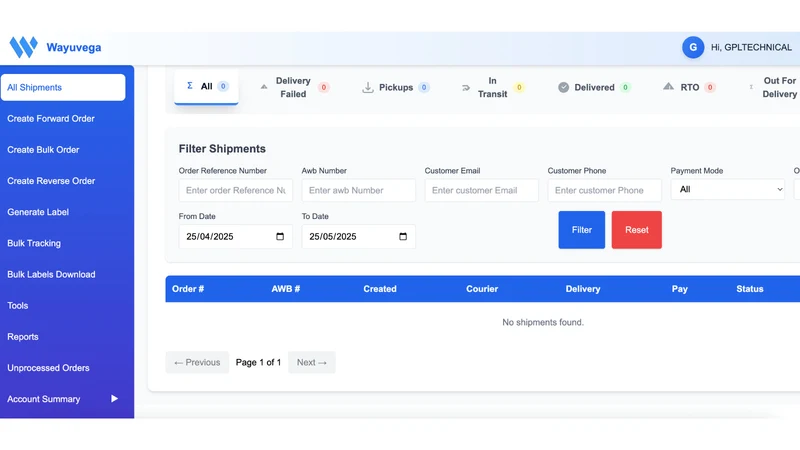Click the Pickups download icon
This screenshot has height=450, width=800.
[367, 87]
